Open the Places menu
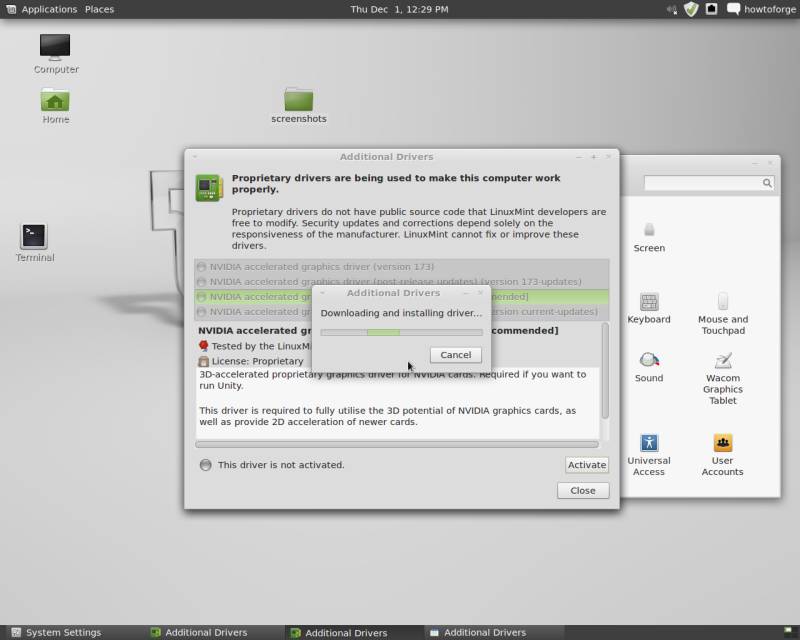Image resolution: width=800 pixels, height=640 pixels. point(99,9)
